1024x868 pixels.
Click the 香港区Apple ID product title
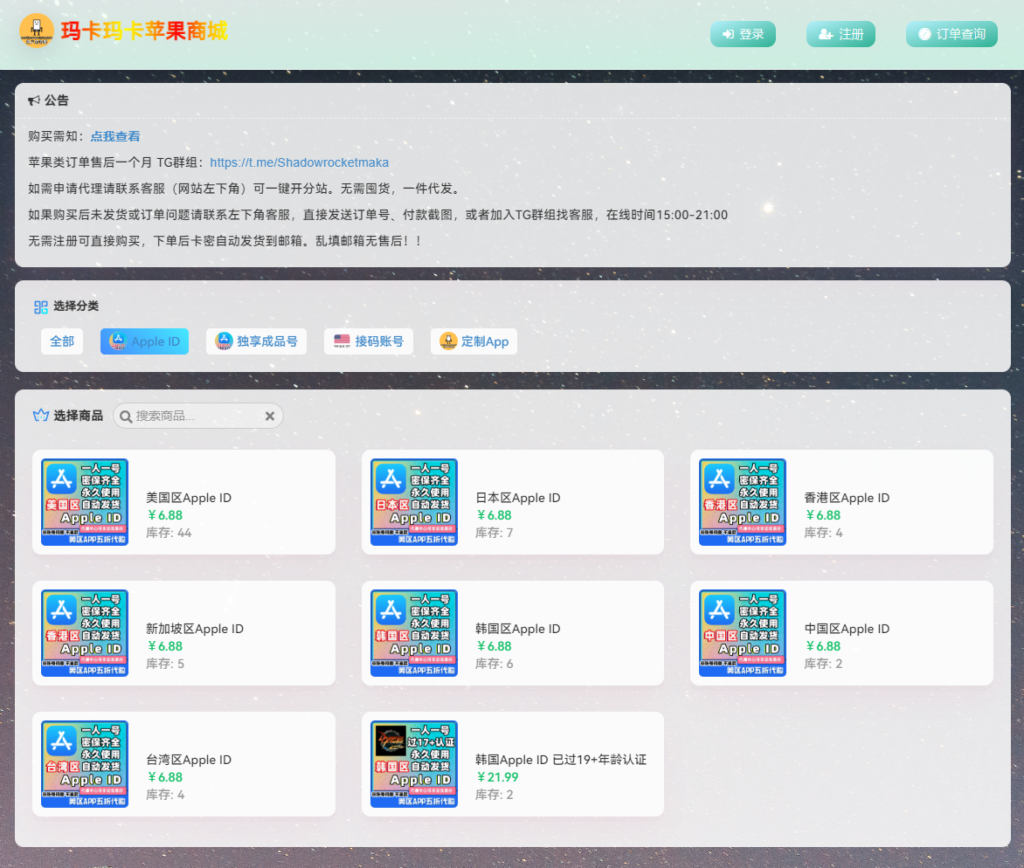[847, 498]
